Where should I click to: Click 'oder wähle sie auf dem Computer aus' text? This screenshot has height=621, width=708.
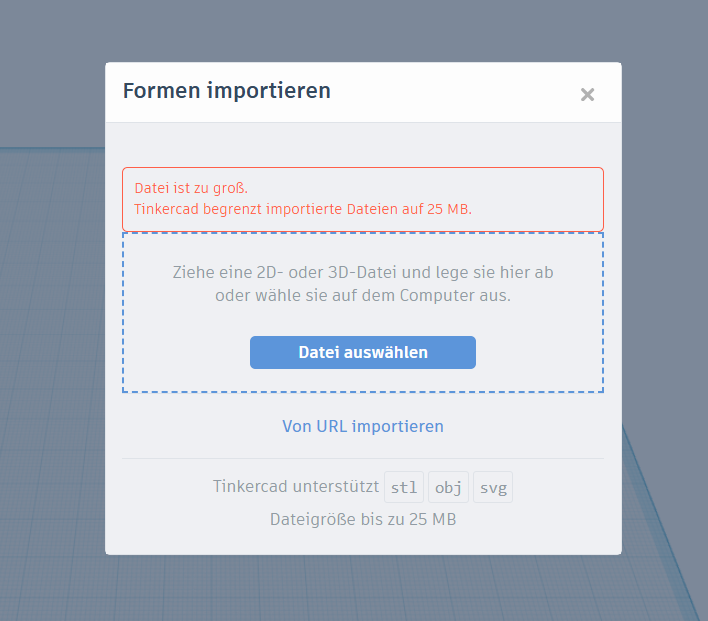coord(363,295)
